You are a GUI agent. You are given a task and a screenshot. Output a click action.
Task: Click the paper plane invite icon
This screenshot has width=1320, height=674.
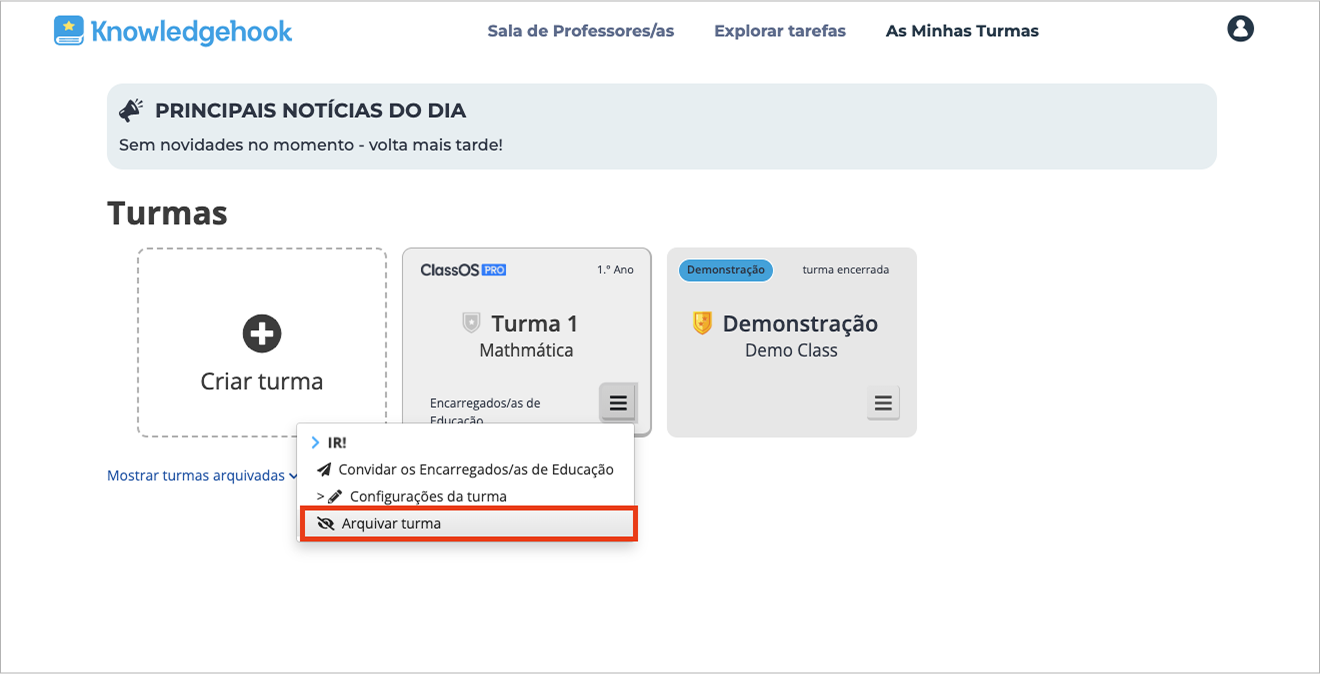tap(324, 470)
